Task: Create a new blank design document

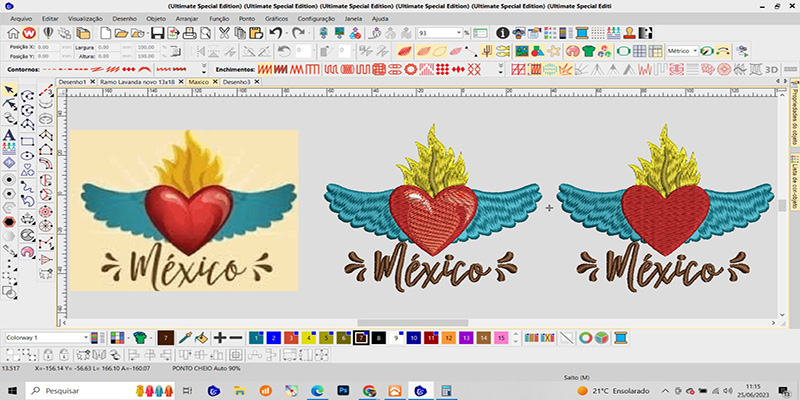Action: pos(103,33)
